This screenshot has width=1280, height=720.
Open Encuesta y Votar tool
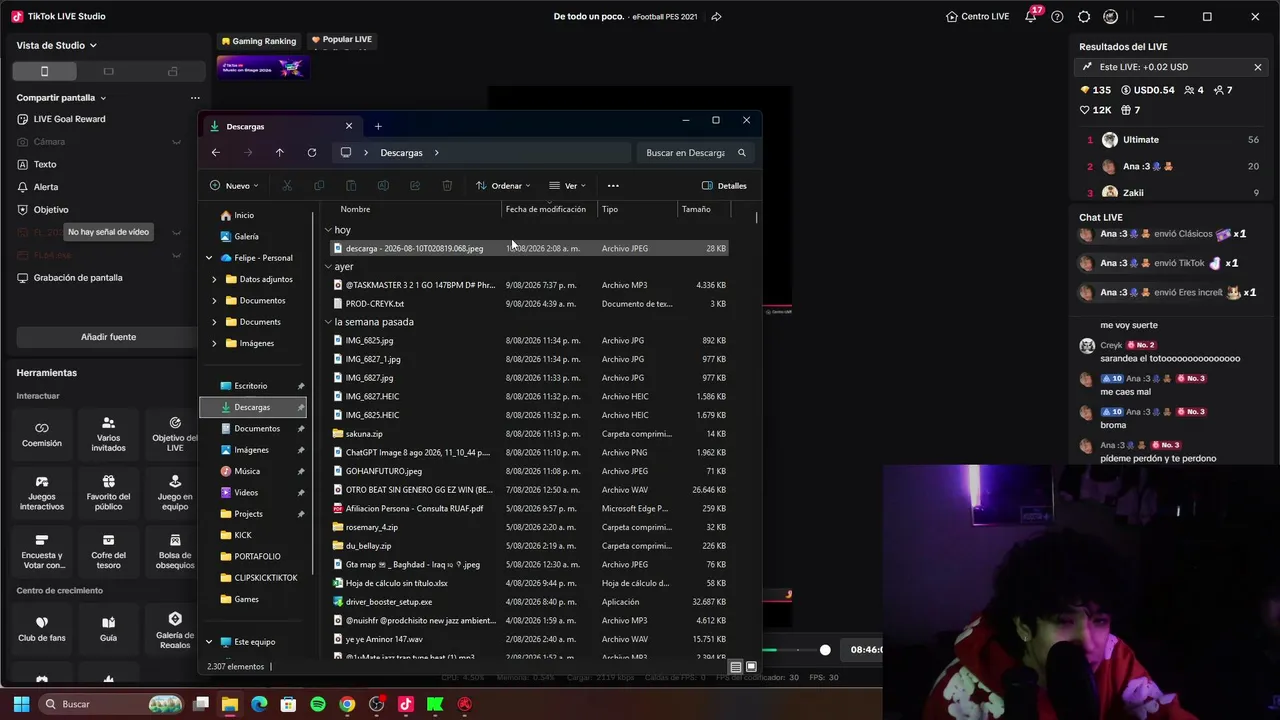(42, 552)
